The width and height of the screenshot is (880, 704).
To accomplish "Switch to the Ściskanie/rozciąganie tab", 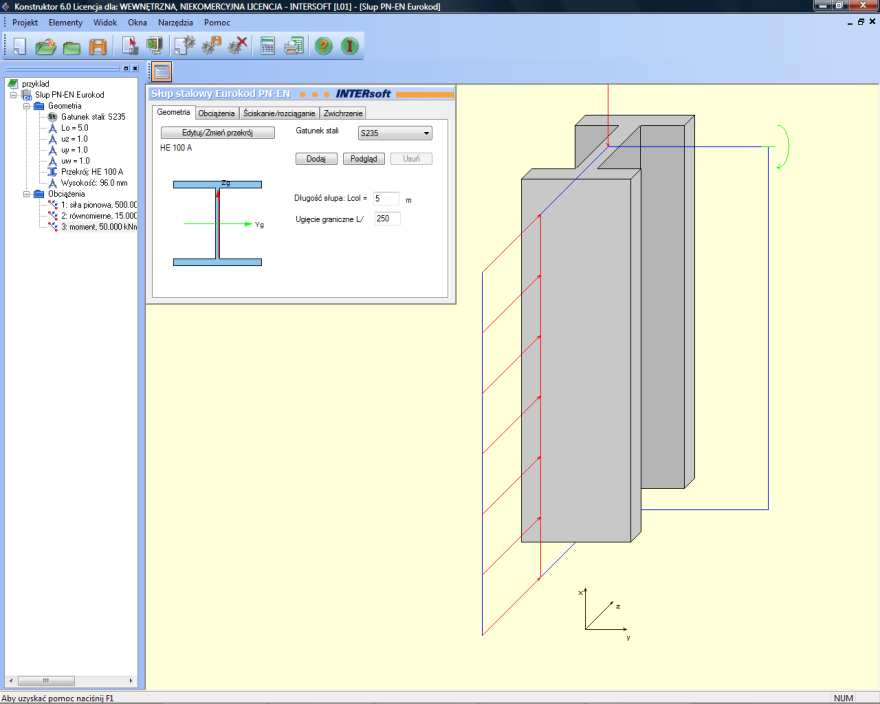I will (279, 113).
